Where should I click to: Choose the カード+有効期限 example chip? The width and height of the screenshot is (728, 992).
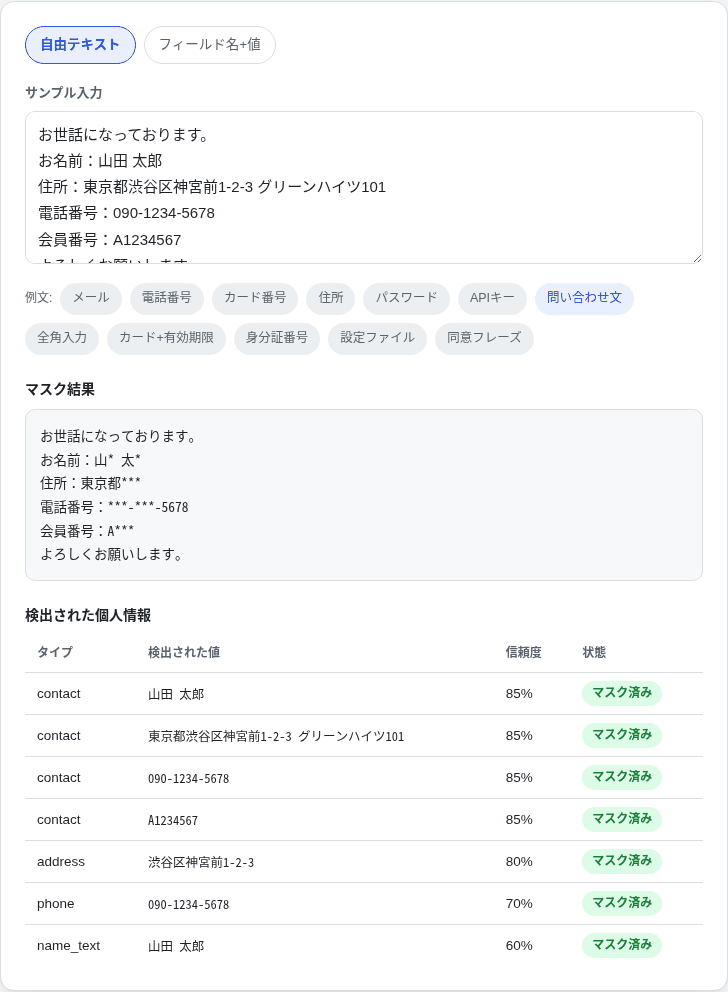coord(166,338)
